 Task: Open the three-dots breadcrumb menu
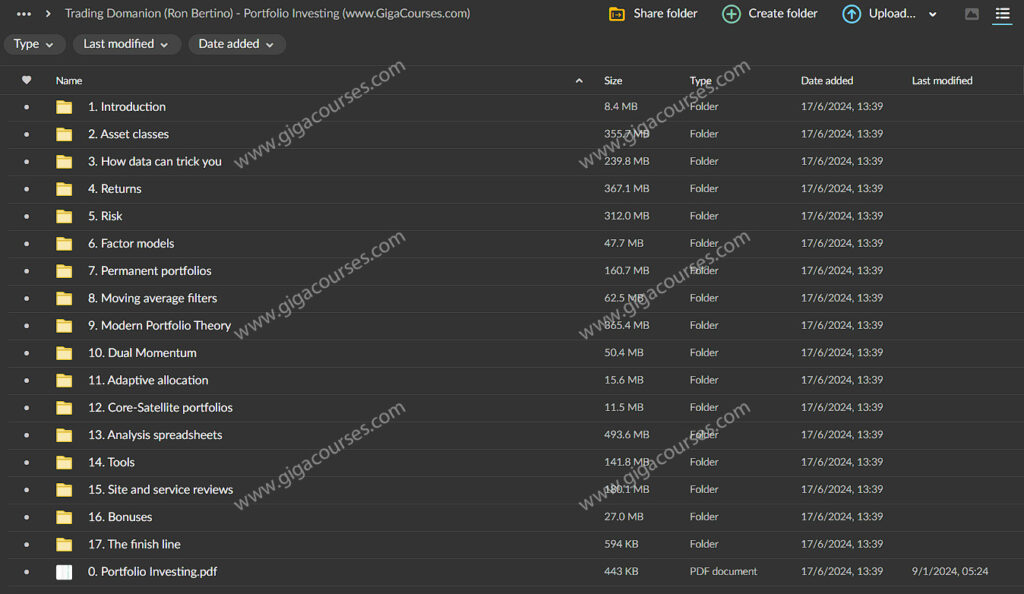tap(22, 14)
